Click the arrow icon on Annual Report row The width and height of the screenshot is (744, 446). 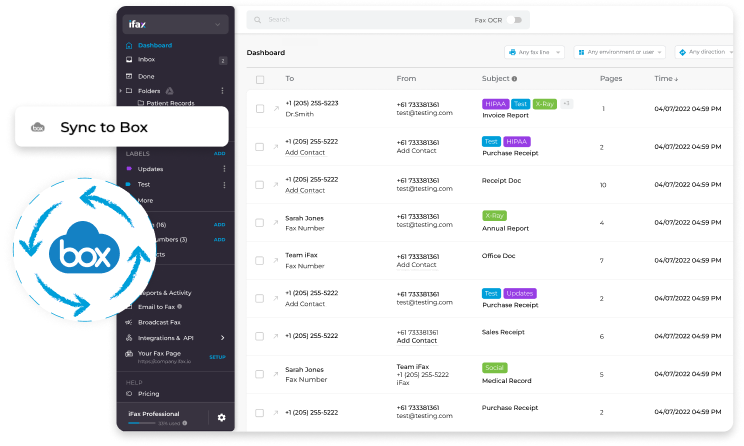pos(276,223)
